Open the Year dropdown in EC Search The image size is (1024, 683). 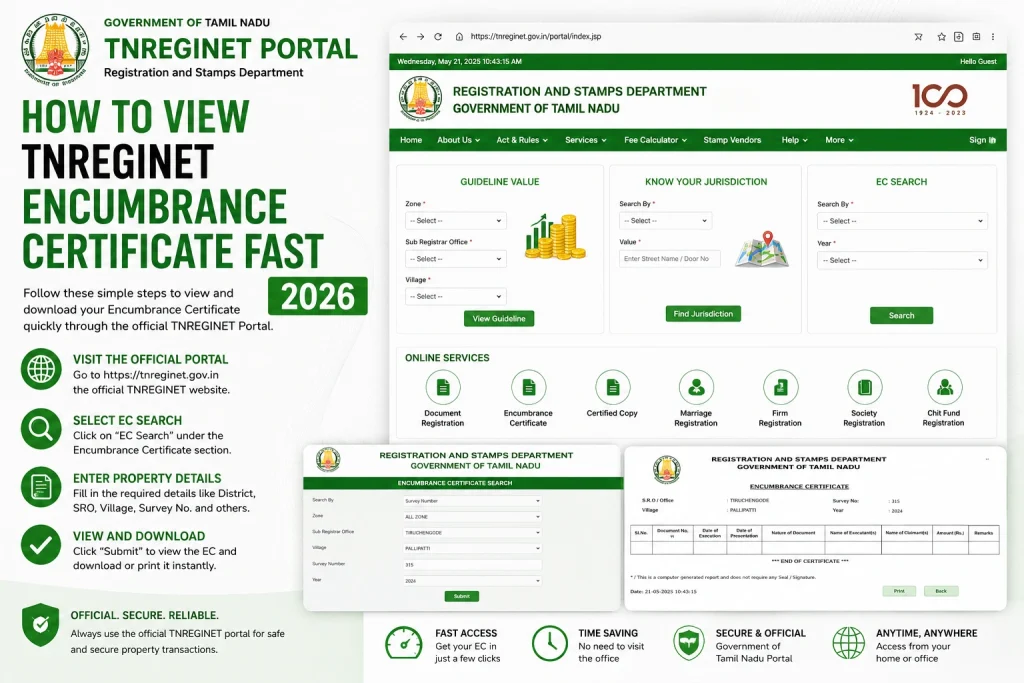[x=902, y=261]
